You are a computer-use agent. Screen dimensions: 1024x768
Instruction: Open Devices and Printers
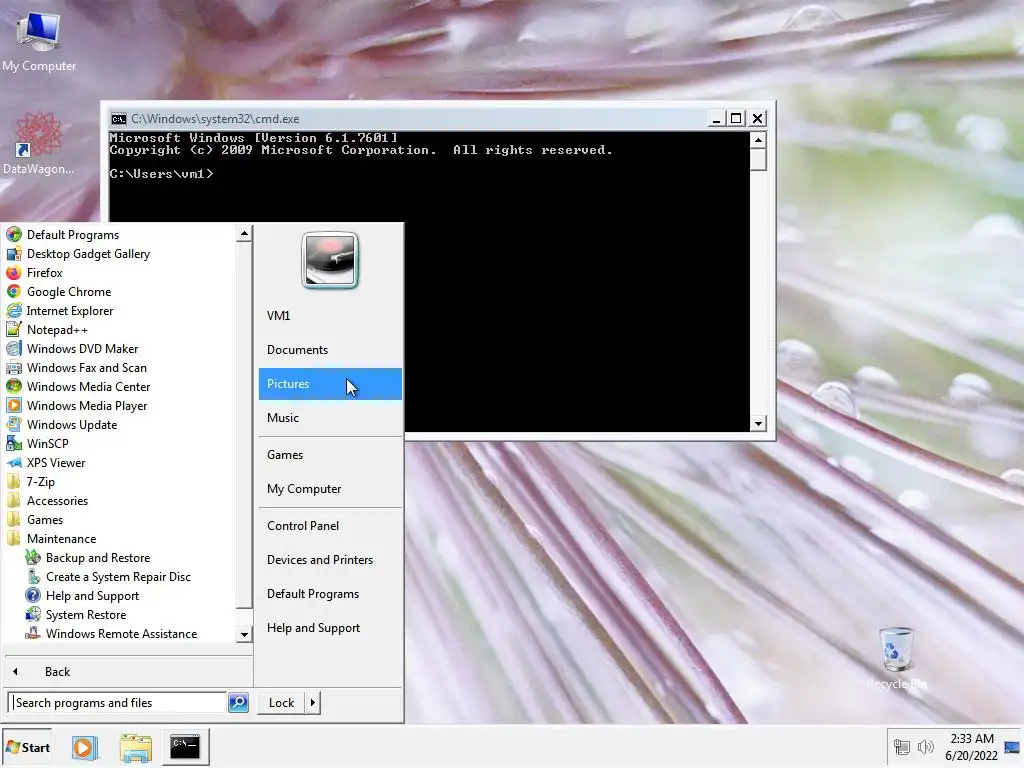[330, 560]
